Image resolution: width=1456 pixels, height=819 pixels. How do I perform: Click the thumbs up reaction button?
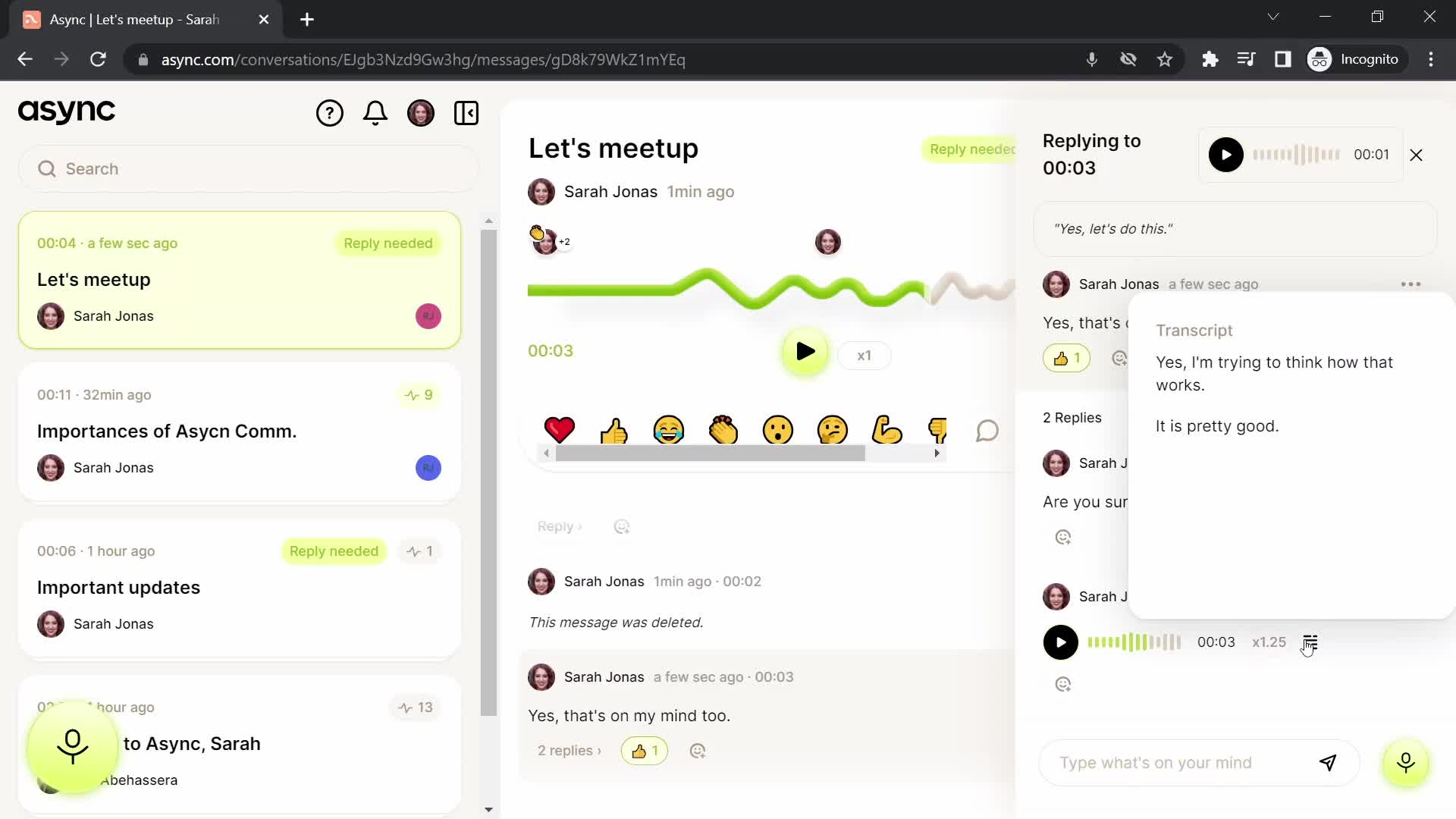tap(613, 430)
